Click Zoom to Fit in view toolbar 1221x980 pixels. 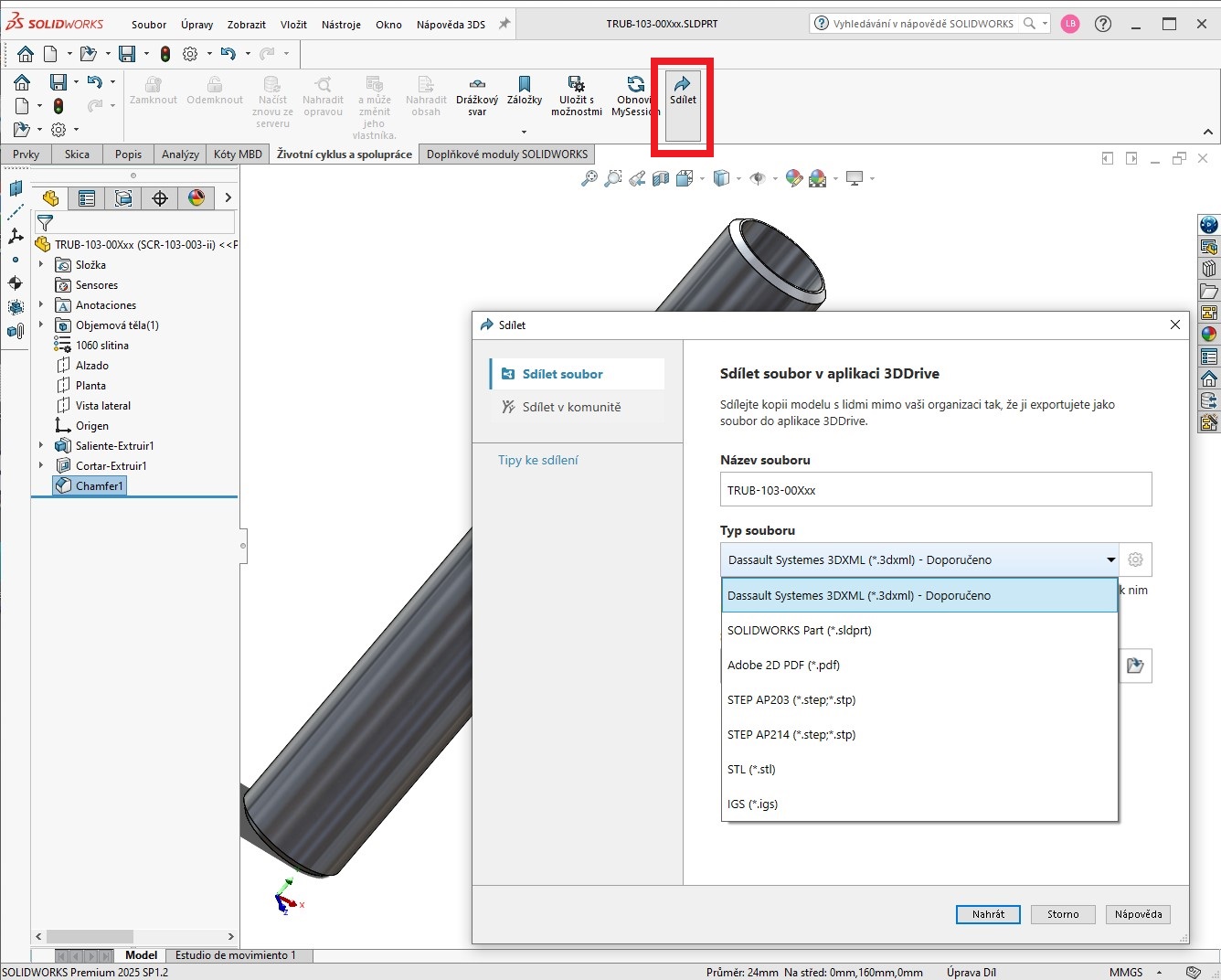click(589, 178)
